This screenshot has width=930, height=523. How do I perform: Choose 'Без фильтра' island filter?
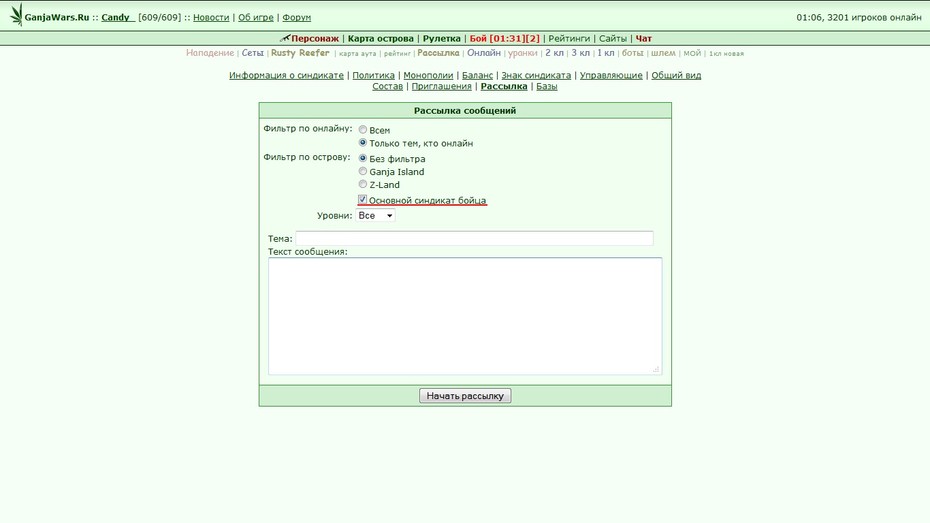coord(362,158)
